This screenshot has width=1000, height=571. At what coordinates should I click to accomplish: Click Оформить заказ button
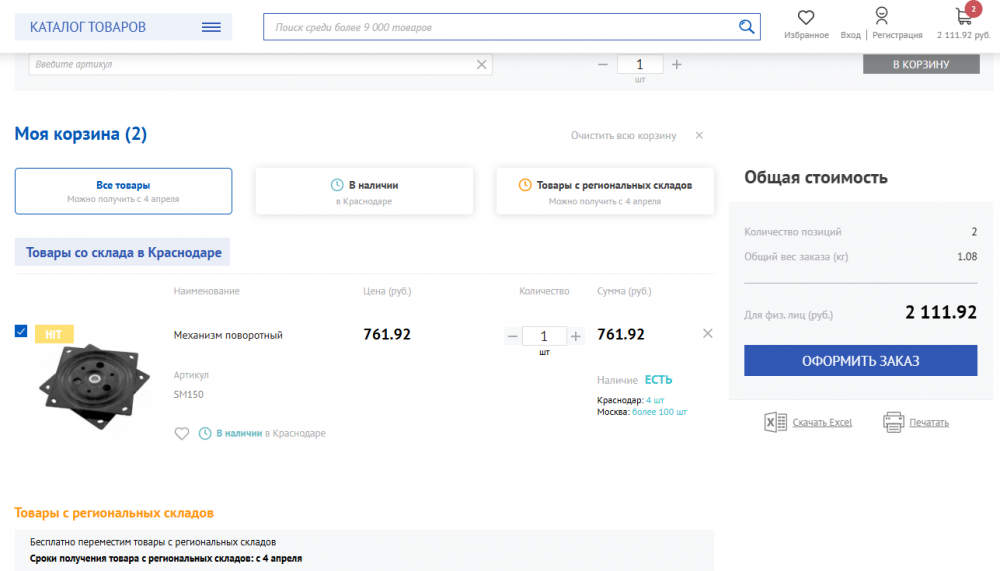[x=860, y=360]
